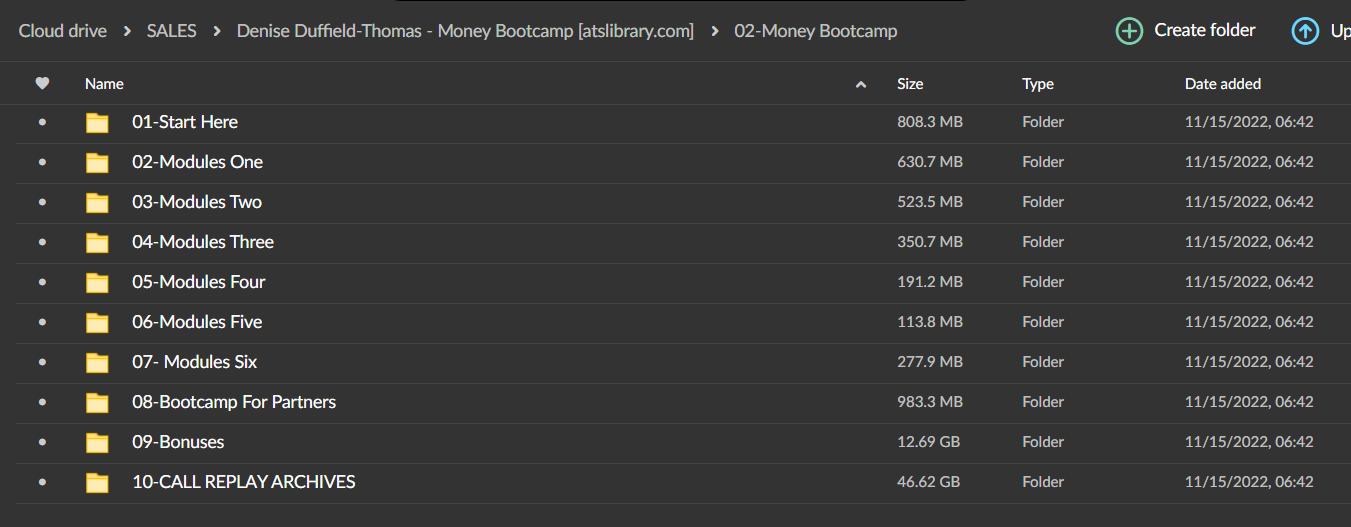Select the 09-Bonuses folder name
1351x527 pixels.
[178, 442]
